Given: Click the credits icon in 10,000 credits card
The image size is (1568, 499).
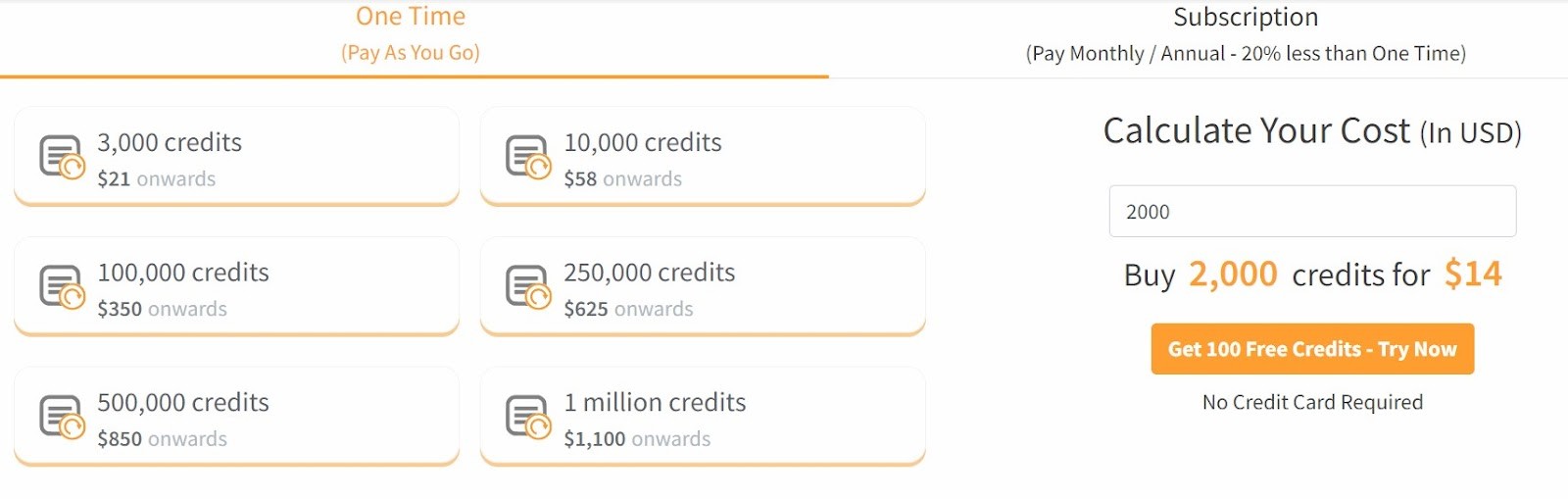Looking at the screenshot, I should coord(527,157).
